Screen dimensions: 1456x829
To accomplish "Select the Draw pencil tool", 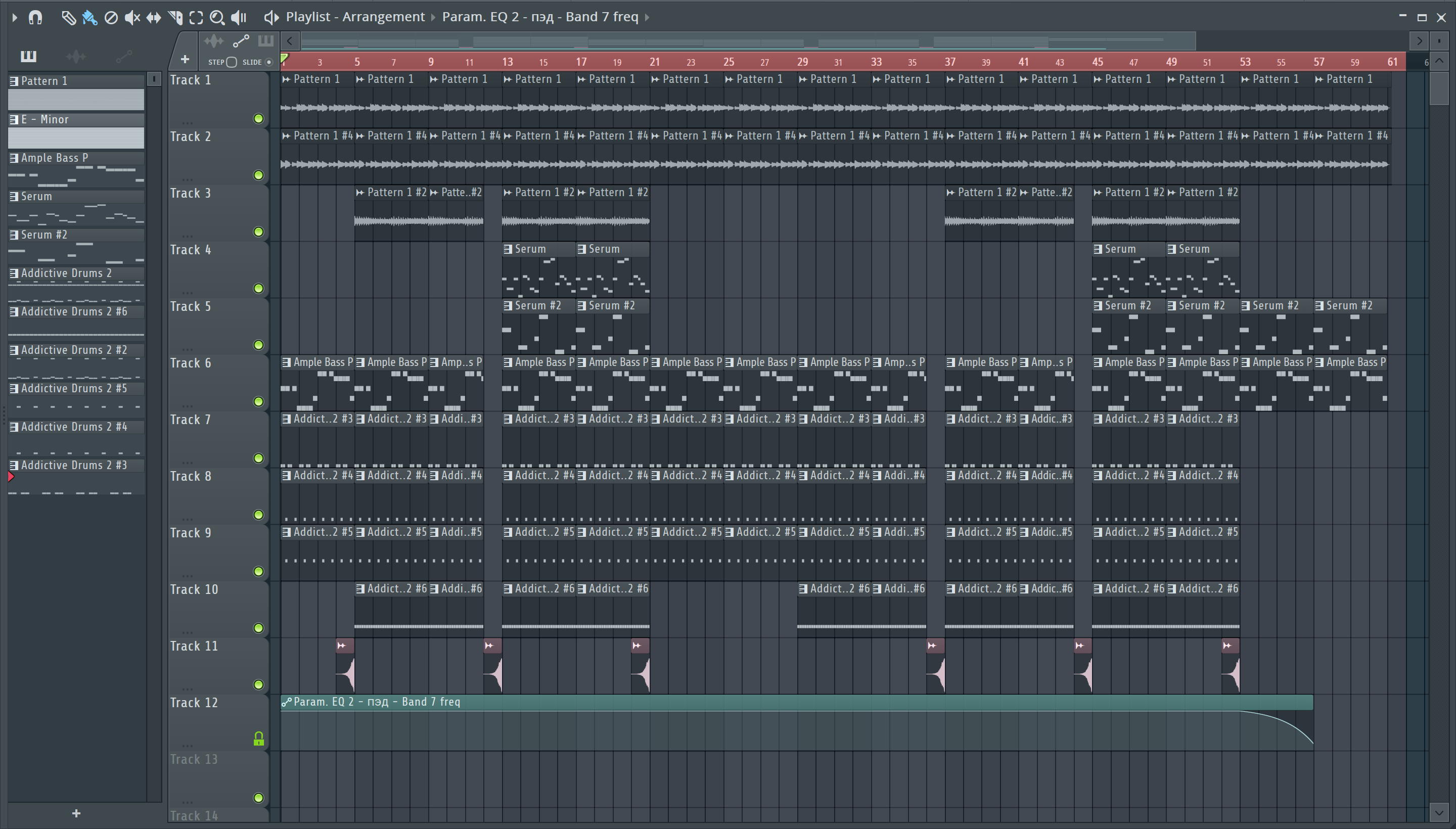I will click(x=68, y=18).
